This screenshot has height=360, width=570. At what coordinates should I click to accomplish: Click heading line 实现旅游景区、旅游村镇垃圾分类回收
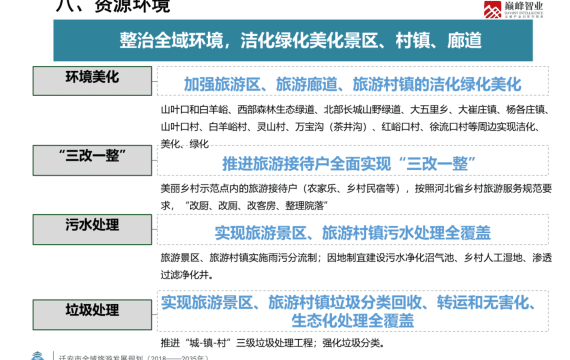(x=349, y=303)
